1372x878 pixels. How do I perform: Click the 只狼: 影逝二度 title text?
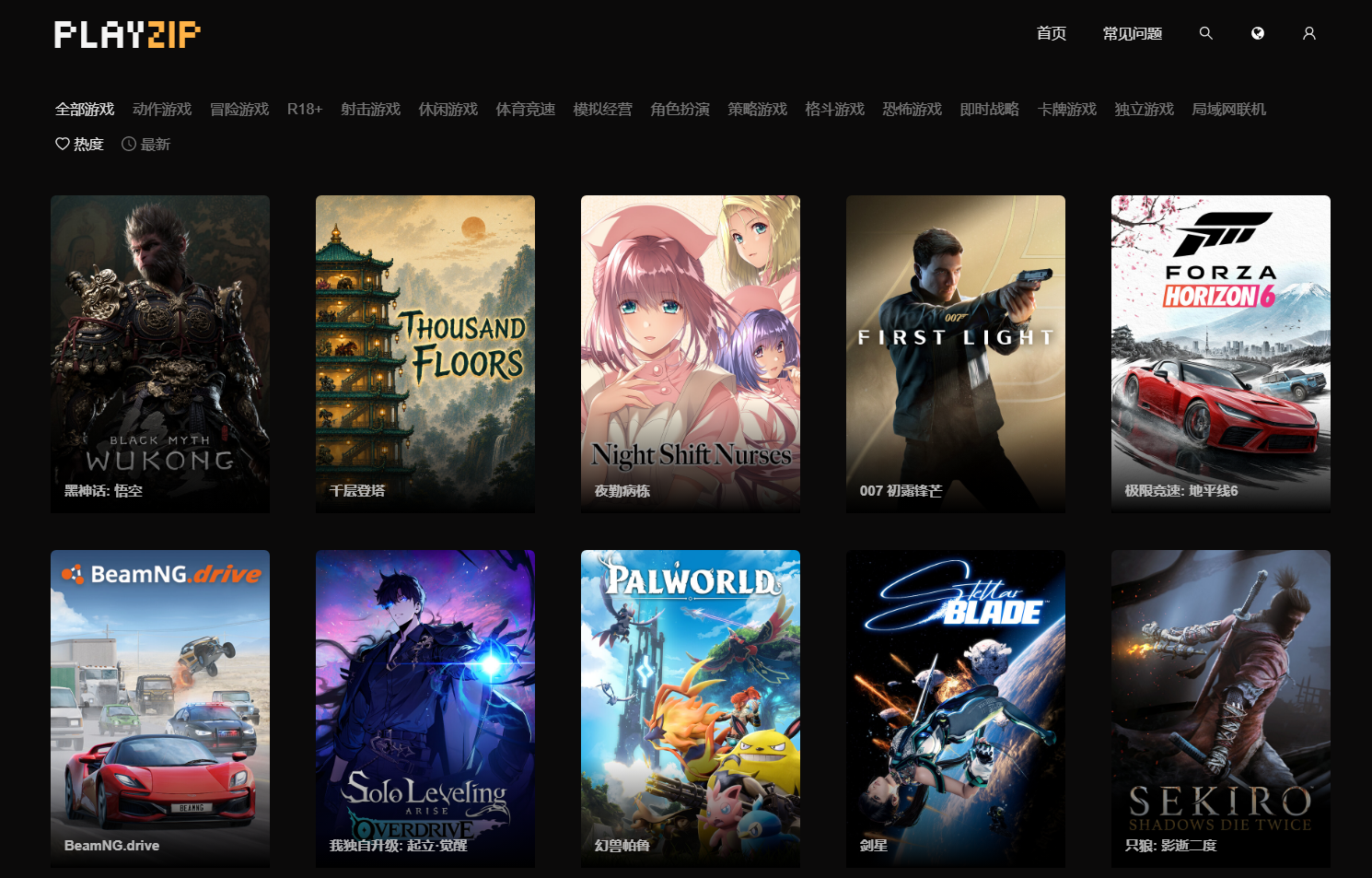coord(1171,846)
